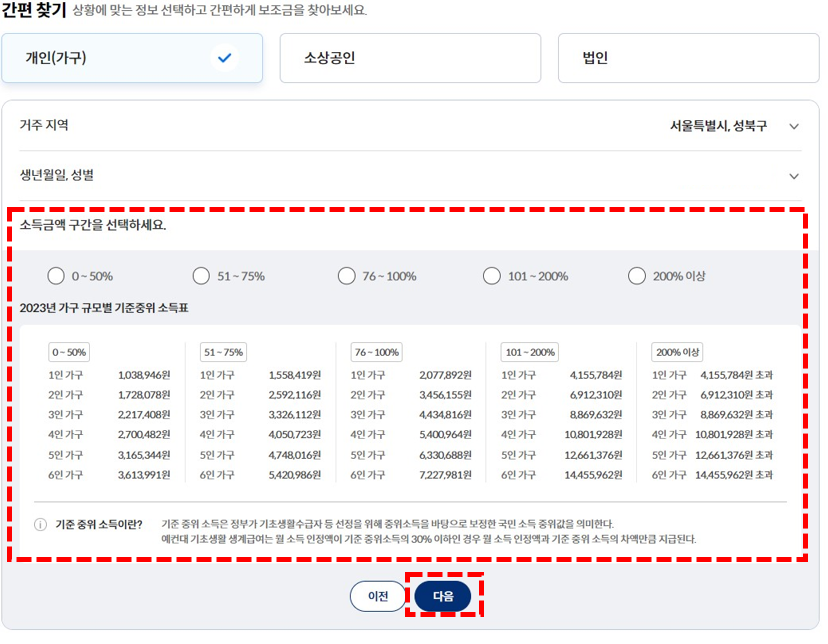Click the 다음 button
The image size is (828, 644).
point(444,595)
